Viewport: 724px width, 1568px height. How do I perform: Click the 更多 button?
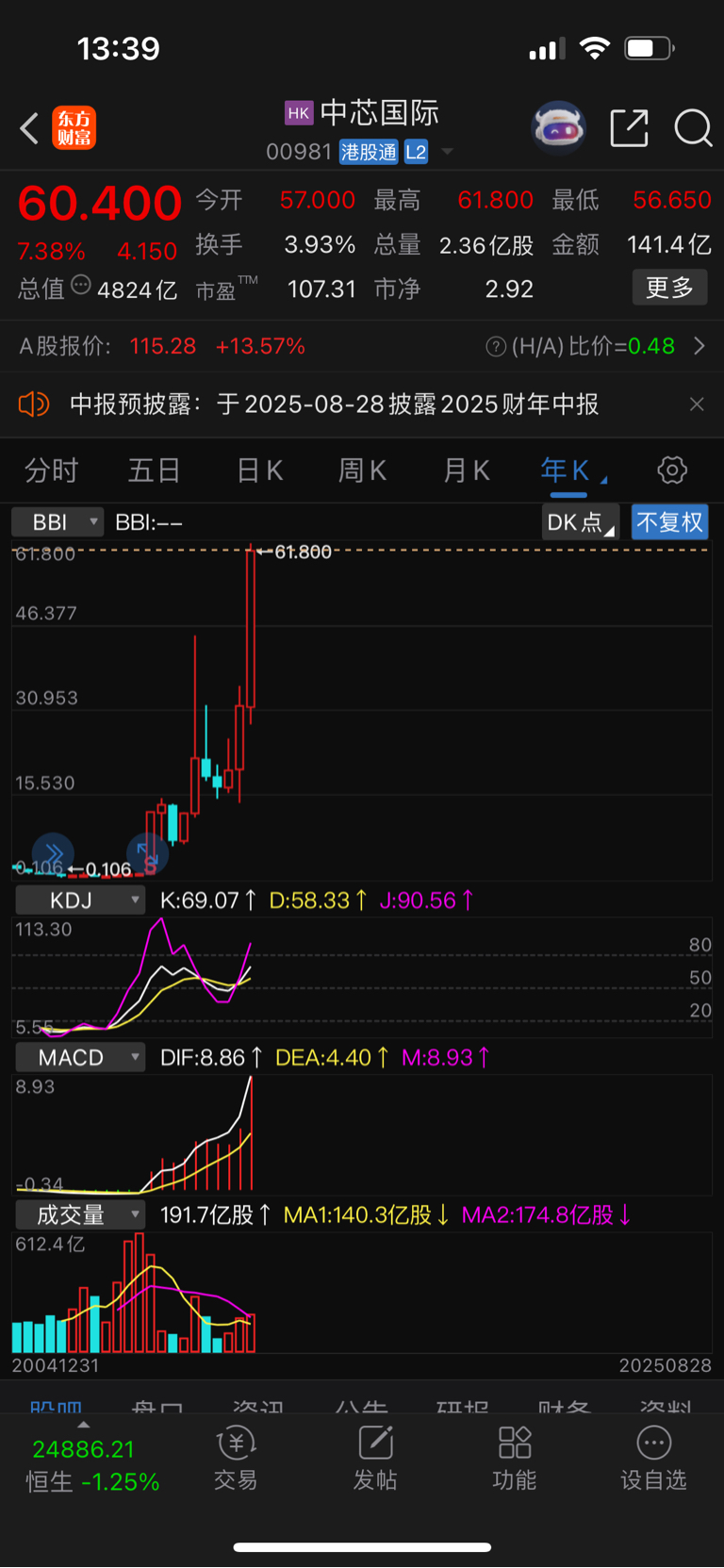(x=669, y=288)
